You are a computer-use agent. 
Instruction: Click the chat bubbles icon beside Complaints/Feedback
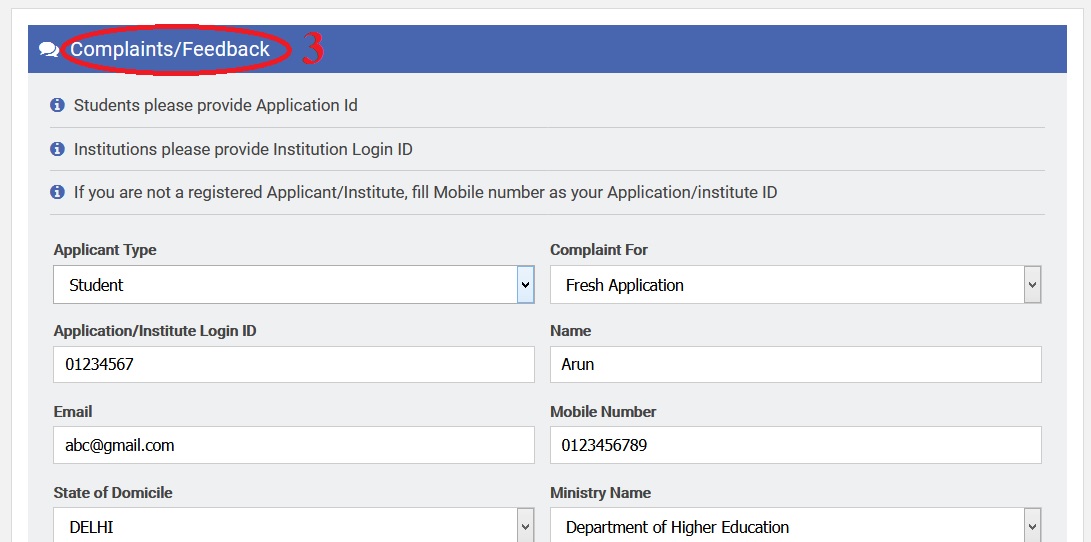(x=49, y=49)
